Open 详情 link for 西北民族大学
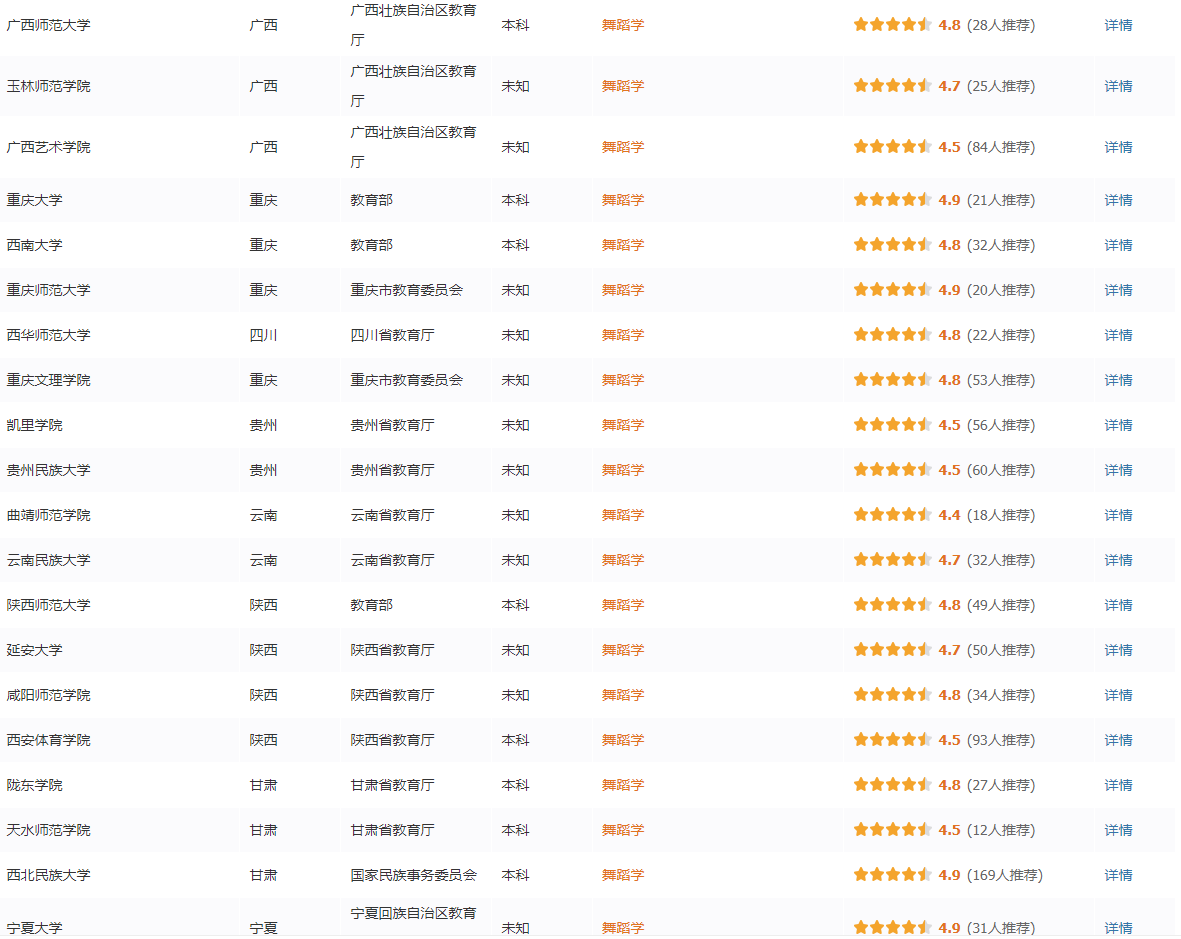The height and width of the screenshot is (939, 1181). pos(1118,875)
